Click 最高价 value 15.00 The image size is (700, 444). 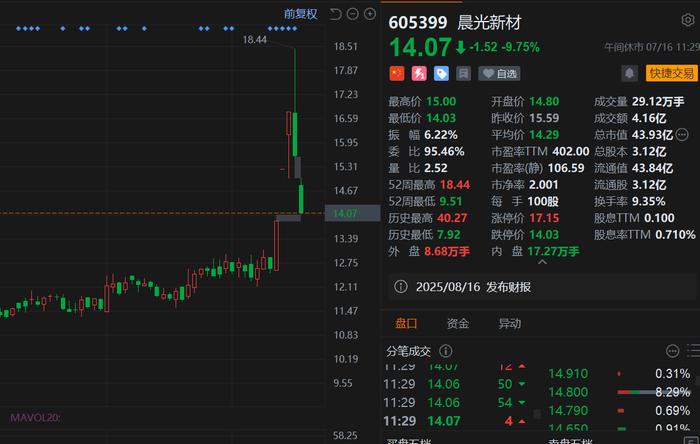point(441,101)
